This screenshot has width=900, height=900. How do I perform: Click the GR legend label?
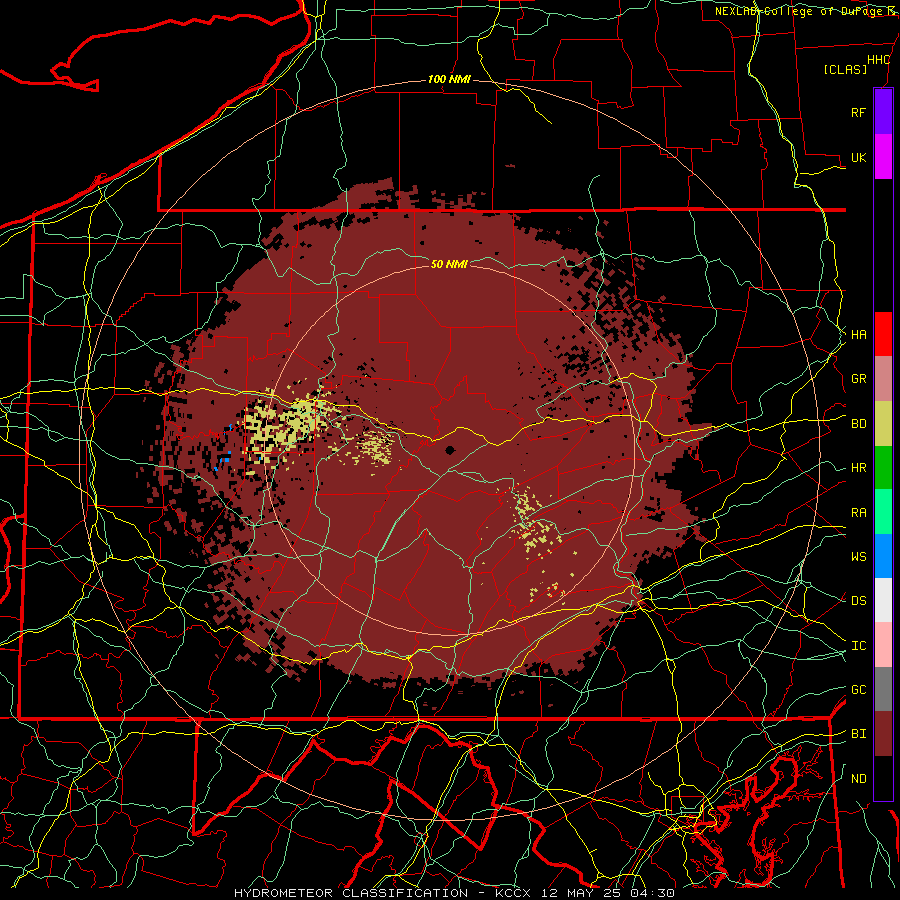[x=858, y=378]
